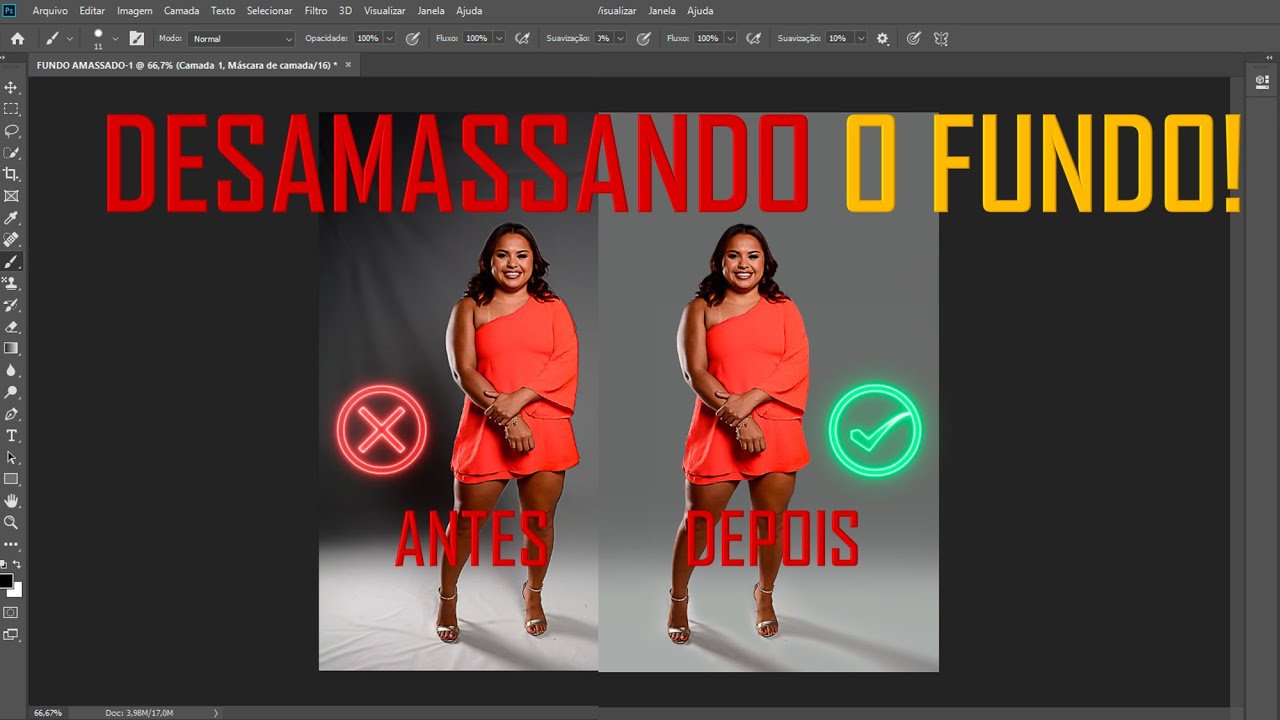Select the Eyedropper tool

tap(11, 218)
